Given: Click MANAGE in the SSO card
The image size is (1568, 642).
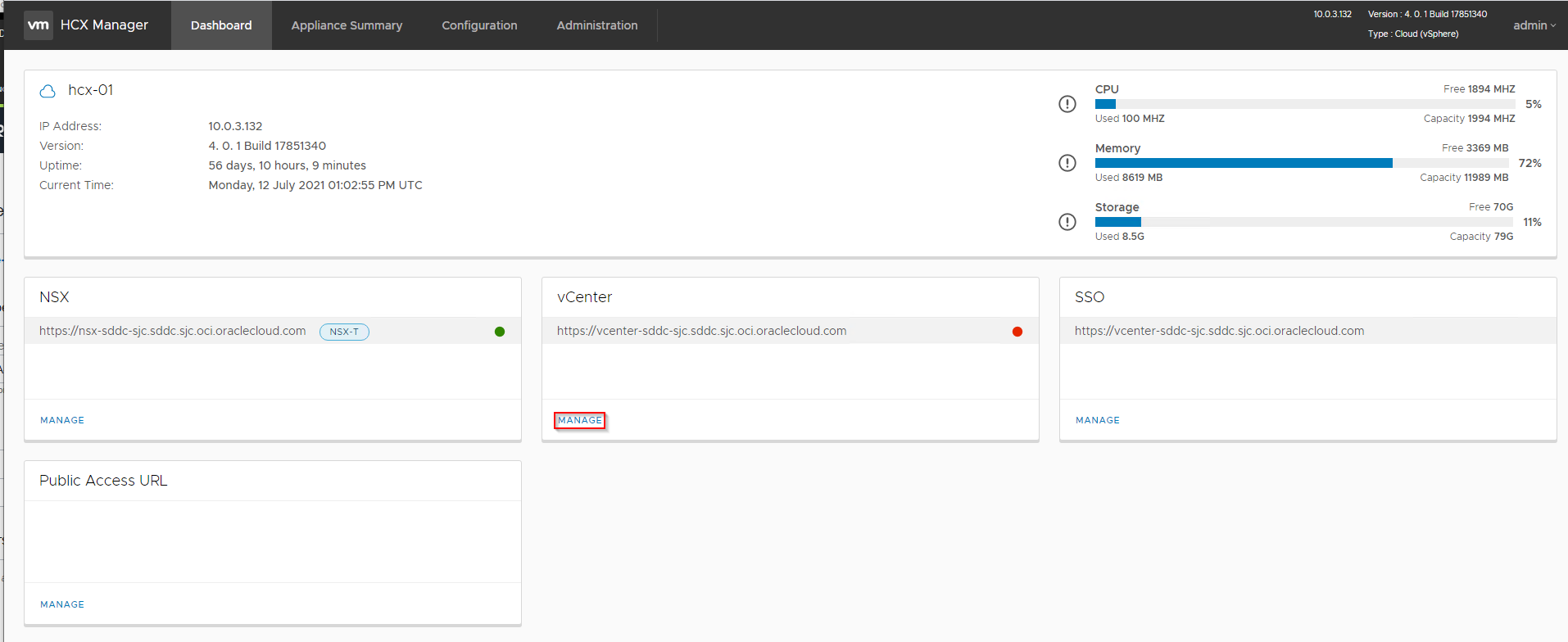Looking at the screenshot, I should click(x=1098, y=420).
